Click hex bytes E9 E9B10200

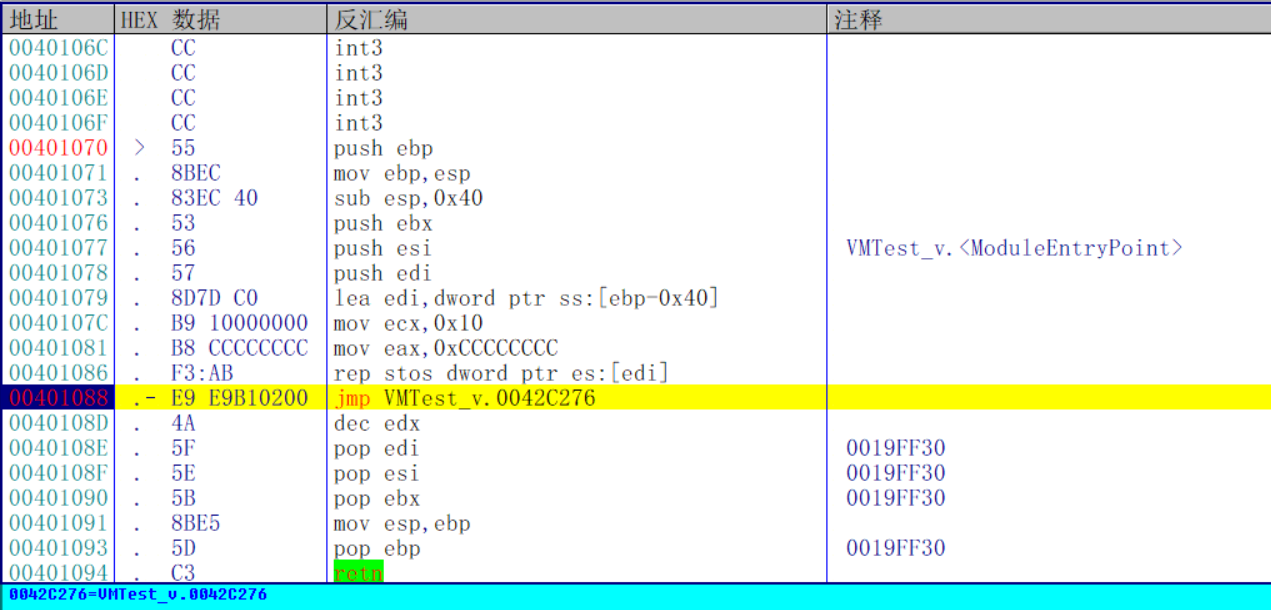coord(239,398)
